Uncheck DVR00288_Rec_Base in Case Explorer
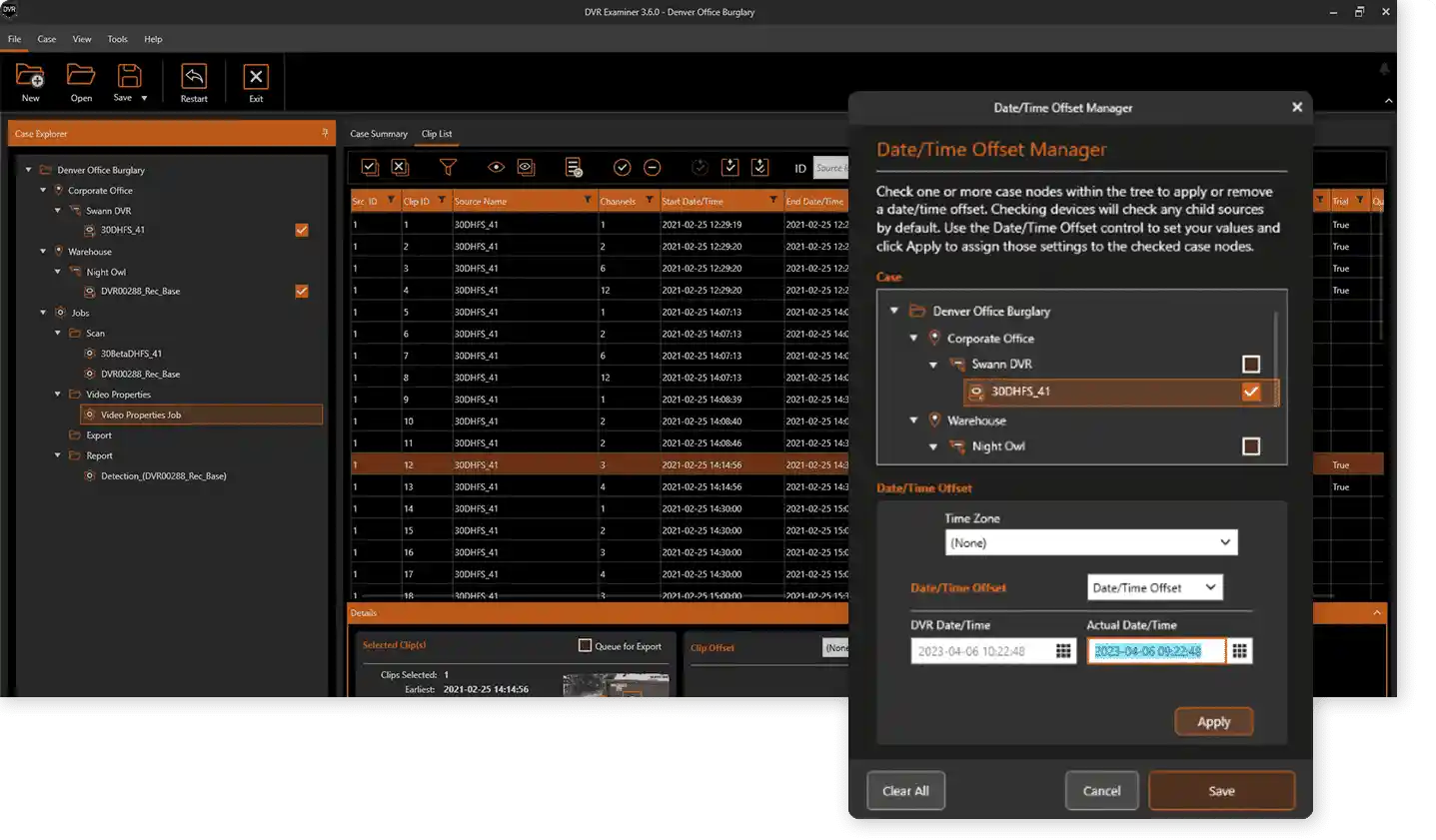 point(302,291)
